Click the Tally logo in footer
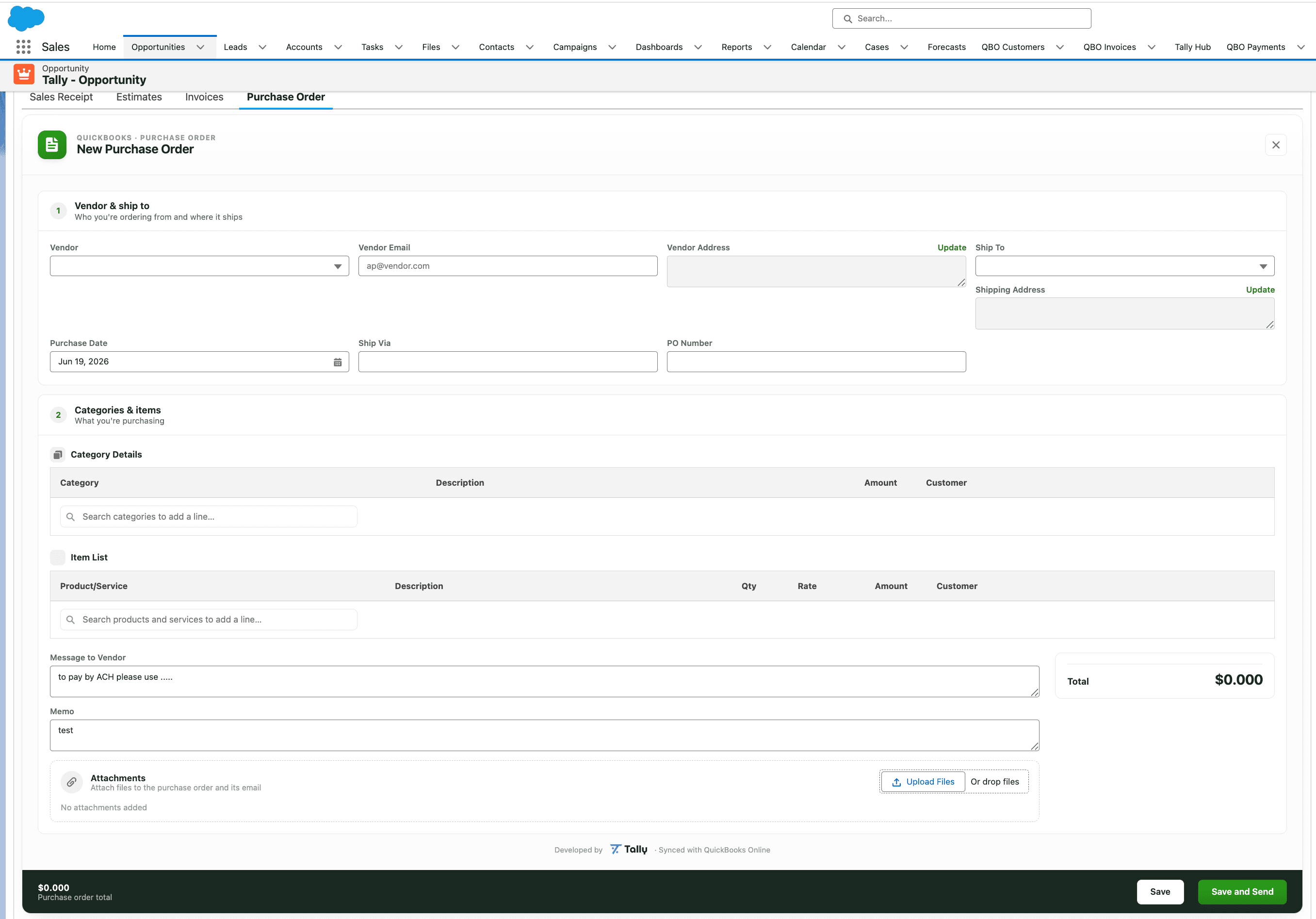The image size is (1316, 919). pos(629,849)
